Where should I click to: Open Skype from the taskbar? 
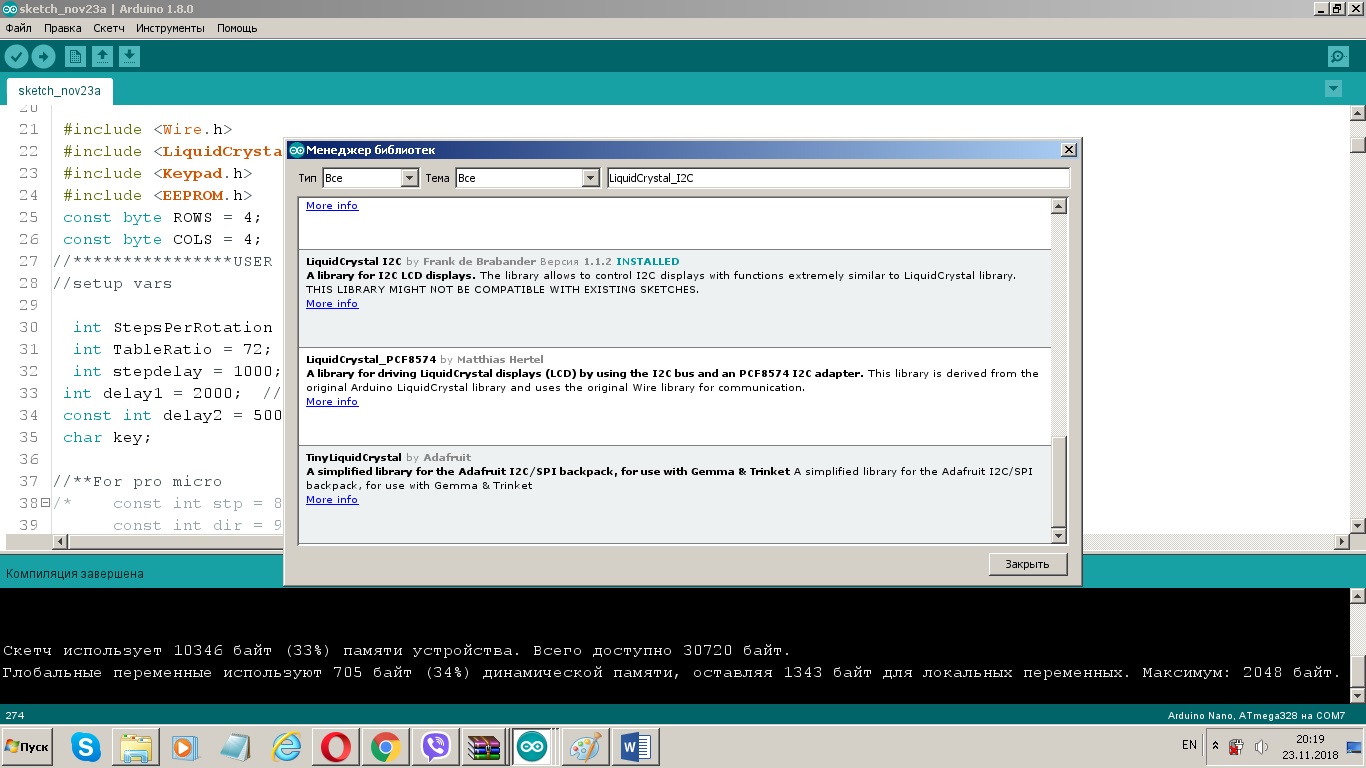86,747
